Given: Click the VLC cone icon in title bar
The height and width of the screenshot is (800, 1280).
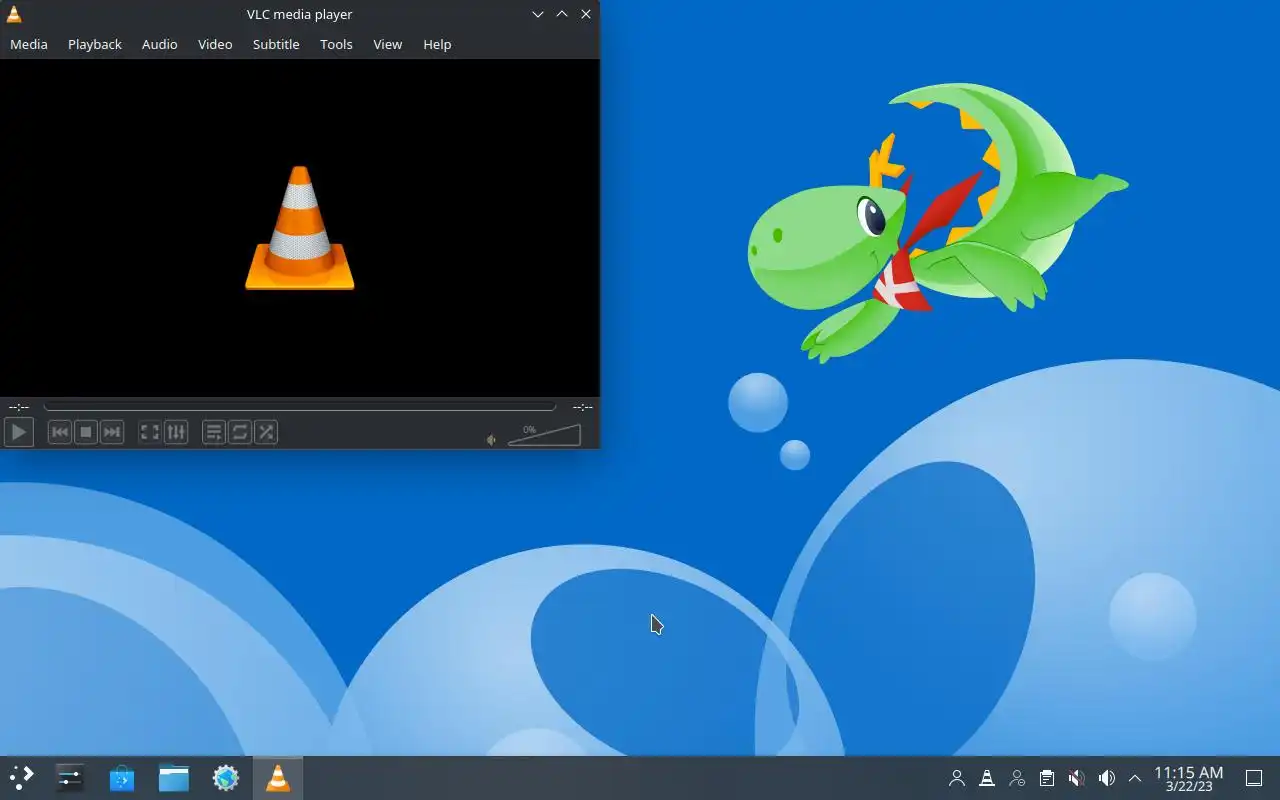Looking at the screenshot, I should click(14, 14).
